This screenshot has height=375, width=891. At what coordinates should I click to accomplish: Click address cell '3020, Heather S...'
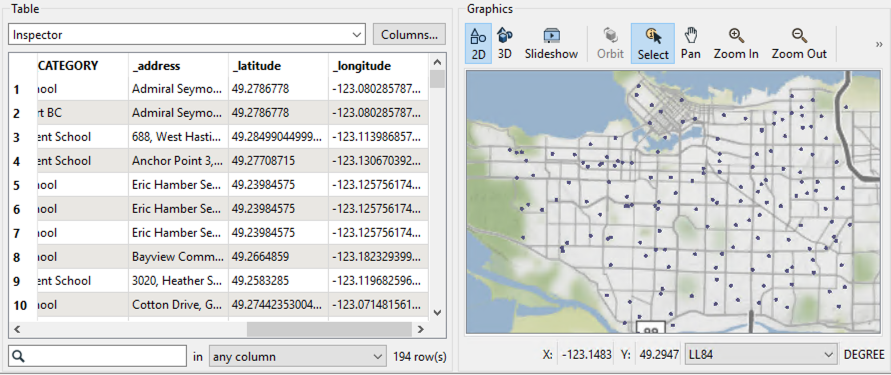[x=178, y=281]
